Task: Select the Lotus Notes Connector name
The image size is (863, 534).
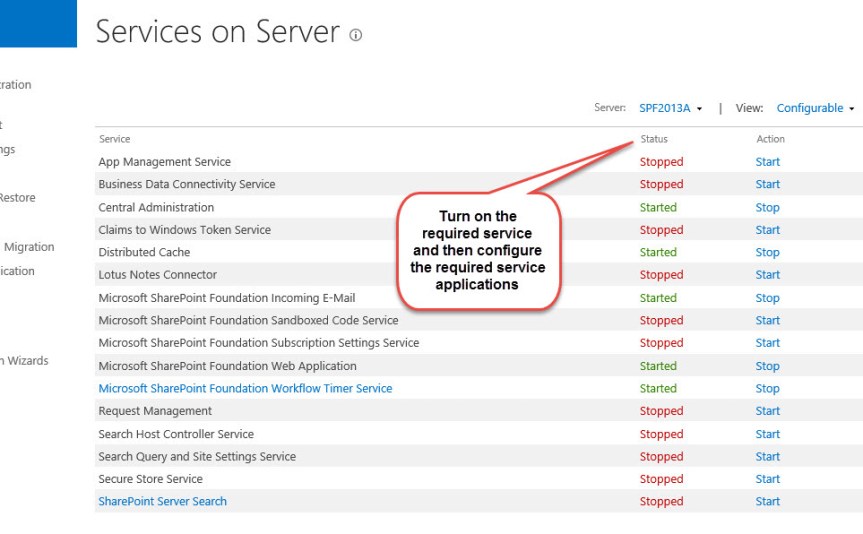Action: [x=157, y=275]
